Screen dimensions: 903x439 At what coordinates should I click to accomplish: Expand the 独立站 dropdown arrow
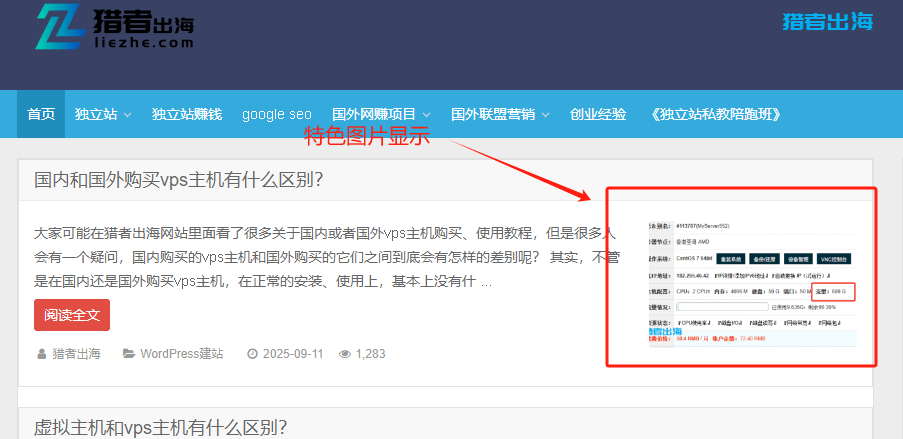(x=127, y=115)
